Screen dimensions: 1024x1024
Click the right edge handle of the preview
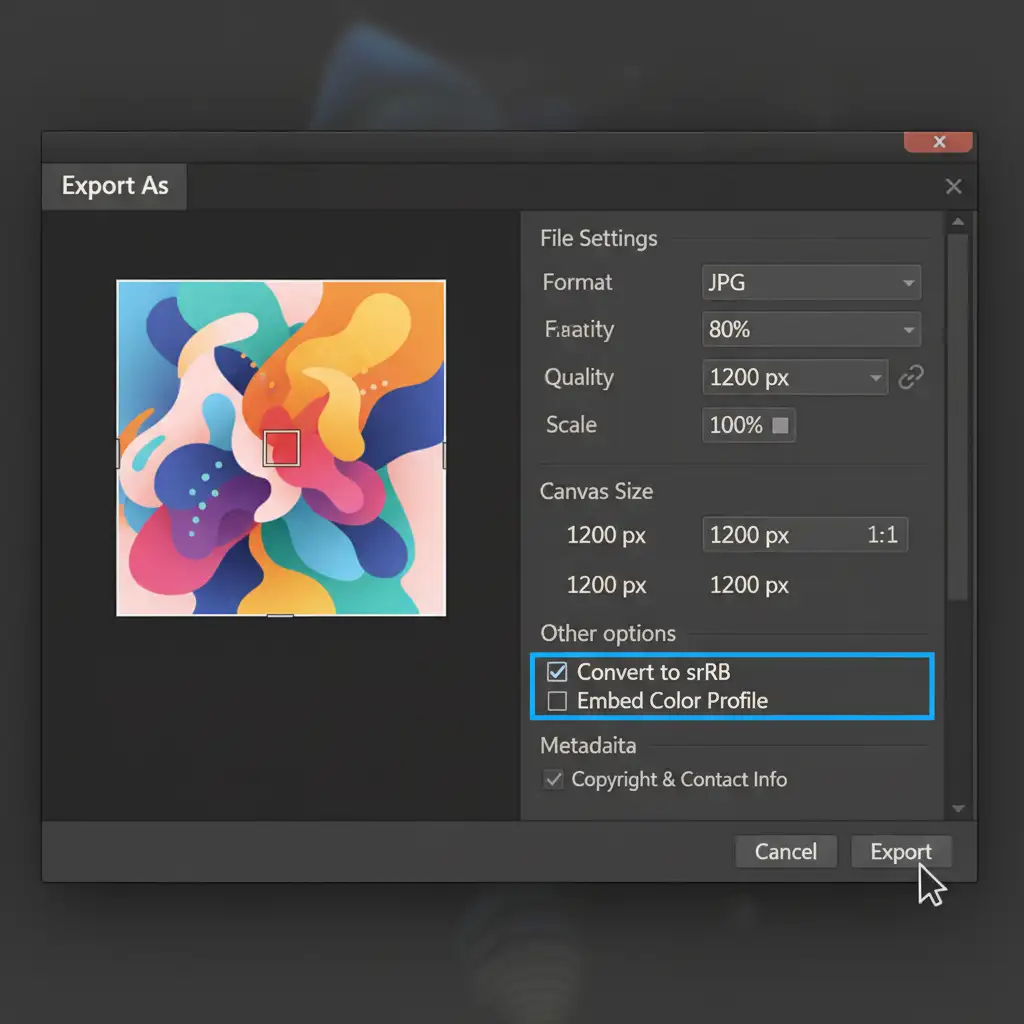pyautogui.click(x=445, y=455)
